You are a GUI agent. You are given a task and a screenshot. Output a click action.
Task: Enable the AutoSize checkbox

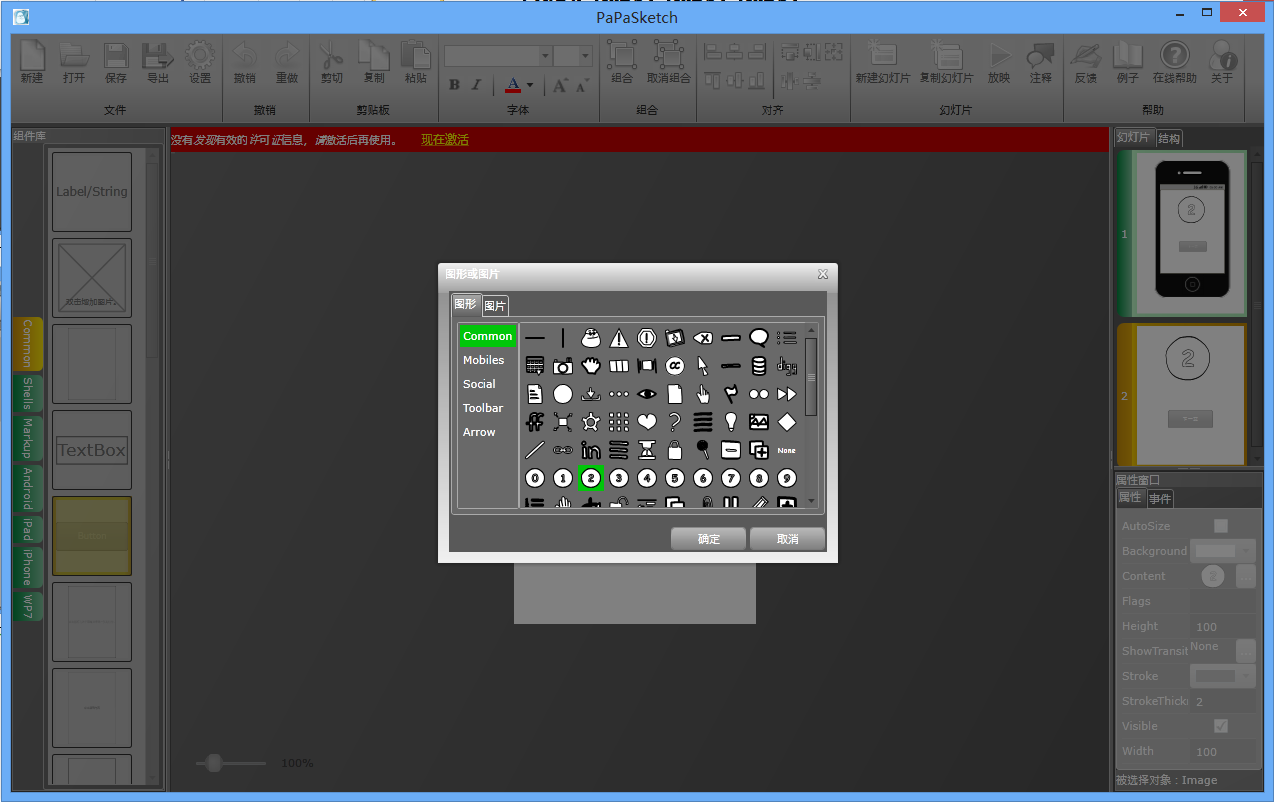pyautogui.click(x=1220, y=526)
